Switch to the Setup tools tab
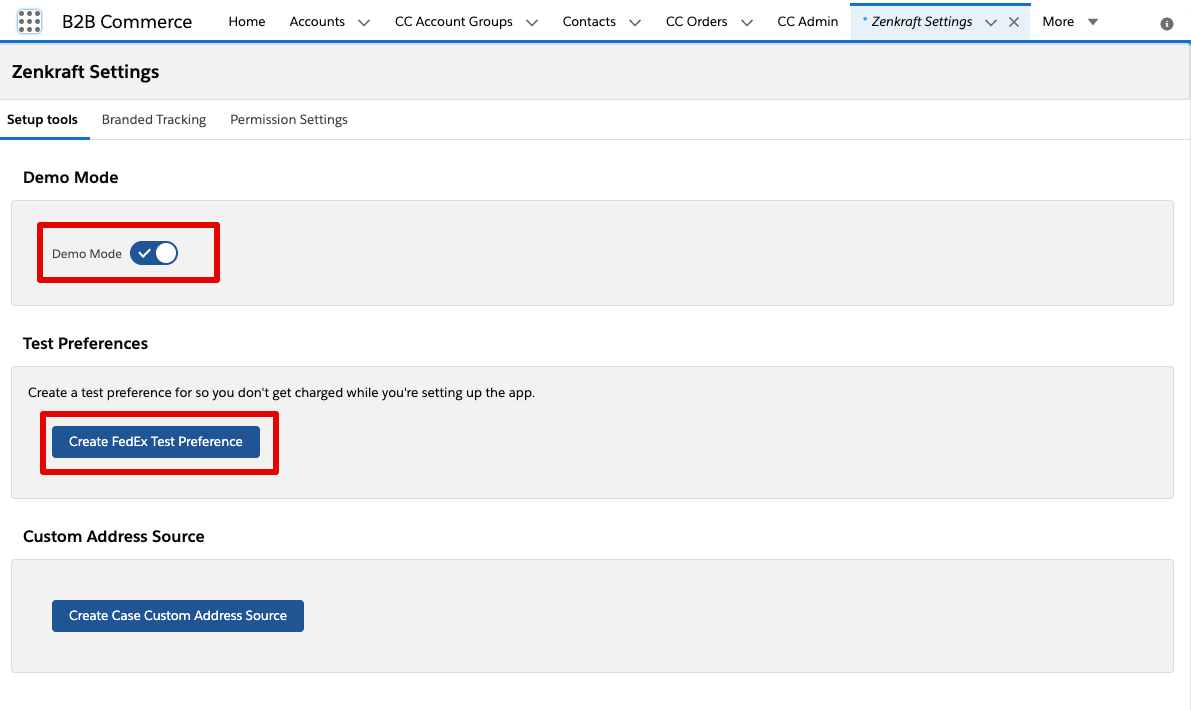 pyautogui.click(x=43, y=119)
